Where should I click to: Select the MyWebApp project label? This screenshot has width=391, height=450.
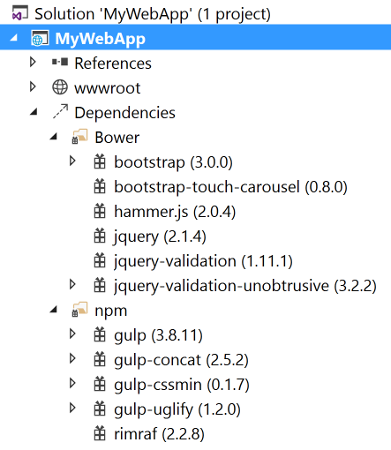click(x=100, y=39)
